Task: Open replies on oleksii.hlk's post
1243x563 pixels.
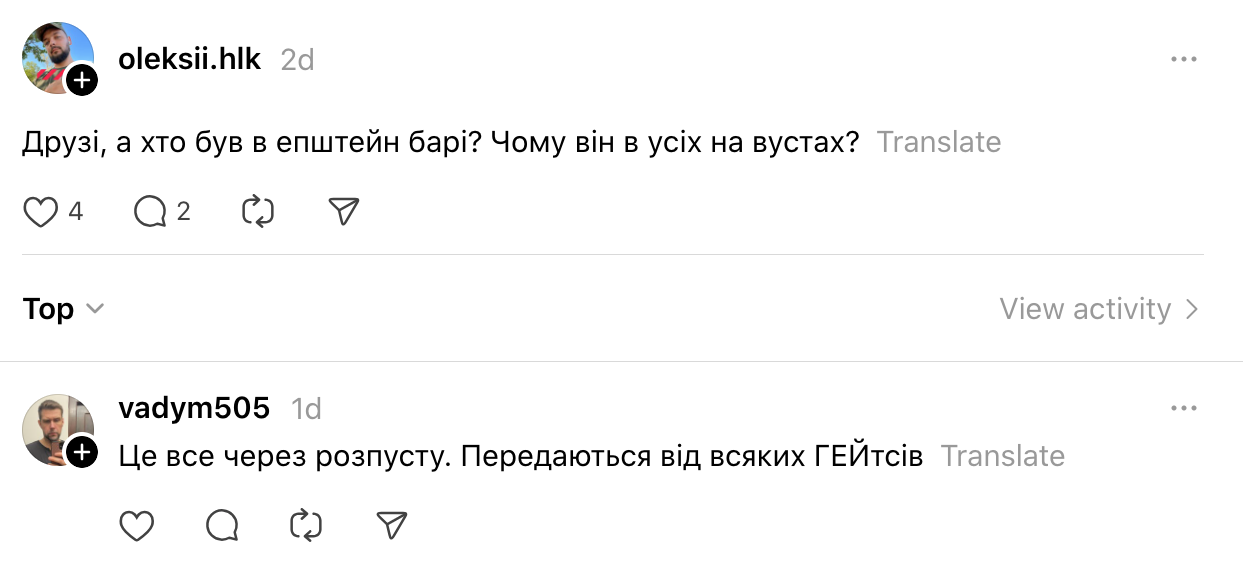Action: (x=150, y=212)
